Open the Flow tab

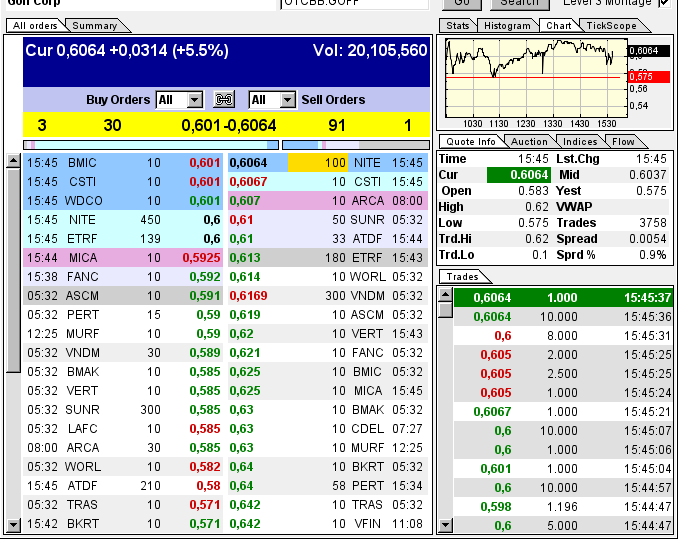coord(623,142)
